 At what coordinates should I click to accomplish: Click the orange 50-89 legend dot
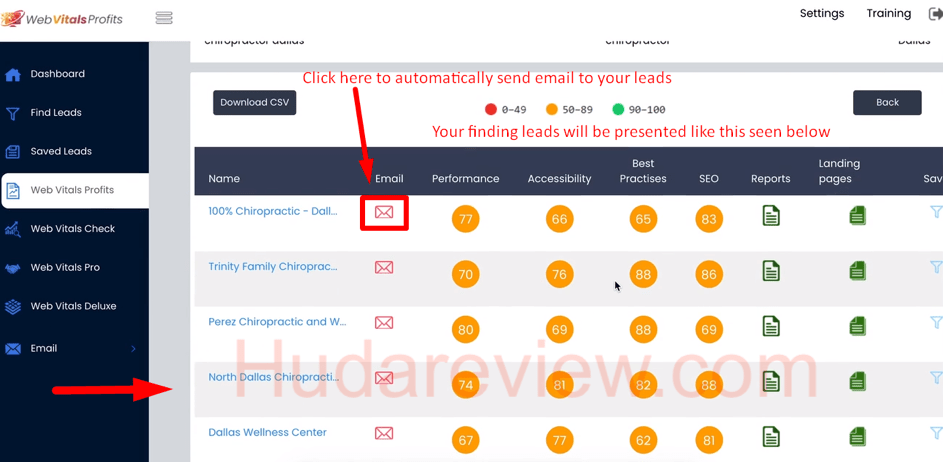click(551, 109)
